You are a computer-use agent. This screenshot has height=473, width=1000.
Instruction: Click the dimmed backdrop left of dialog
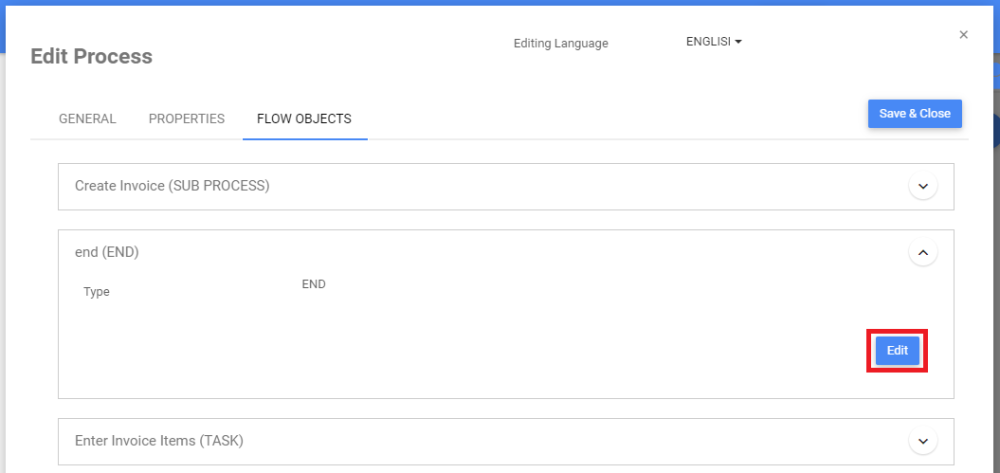click(3, 250)
